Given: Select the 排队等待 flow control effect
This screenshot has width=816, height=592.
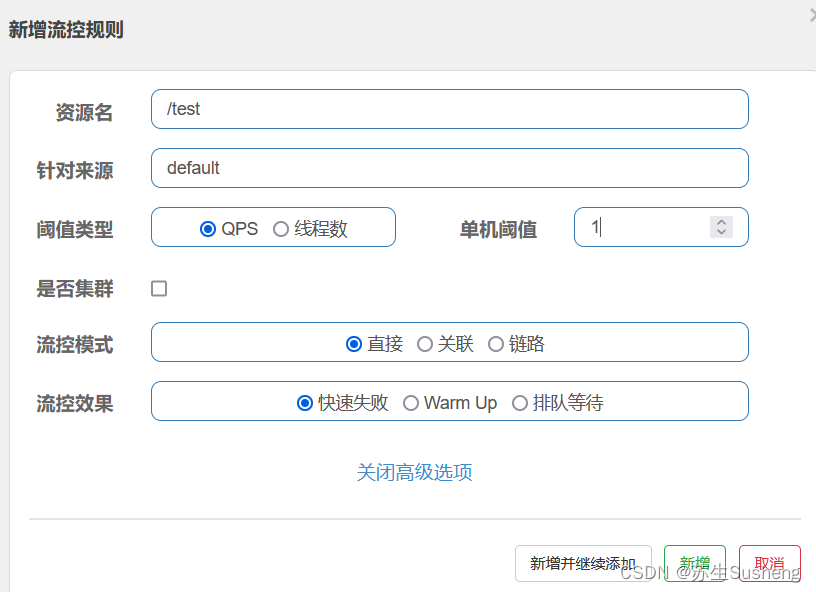Looking at the screenshot, I should [520, 402].
